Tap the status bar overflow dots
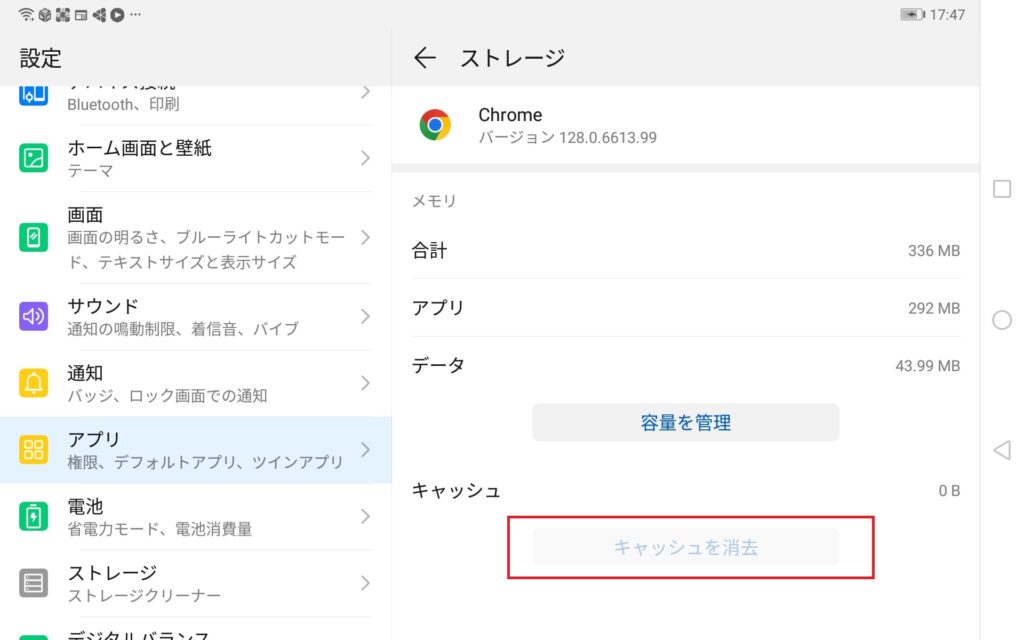 135,14
